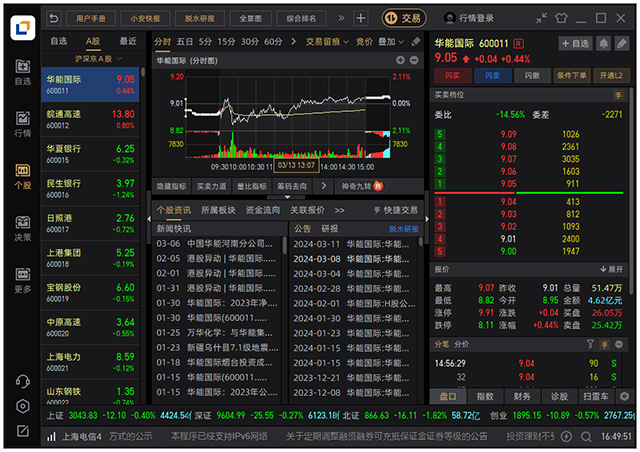Screen dimensions: 640x452
Task: Open 神奇九转 hot indicator
Action: click(362, 186)
